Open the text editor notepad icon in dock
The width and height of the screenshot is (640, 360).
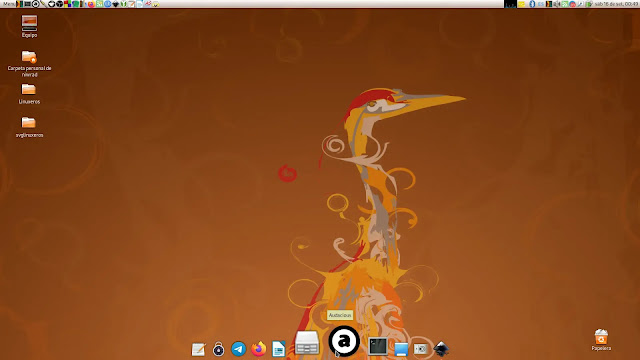click(x=199, y=349)
